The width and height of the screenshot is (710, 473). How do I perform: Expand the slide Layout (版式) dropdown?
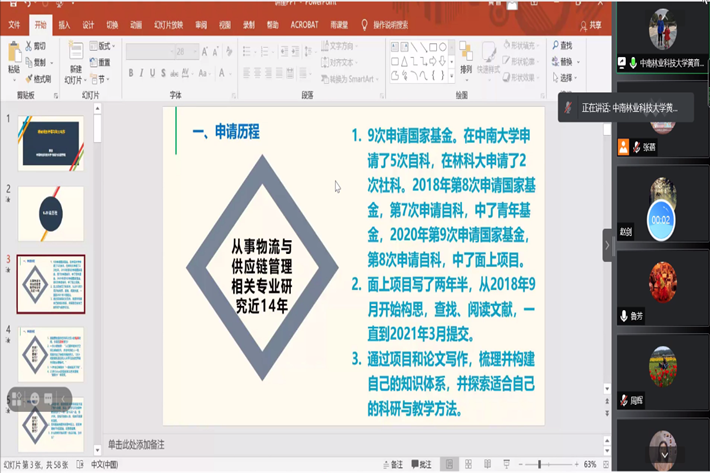tap(99, 46)
